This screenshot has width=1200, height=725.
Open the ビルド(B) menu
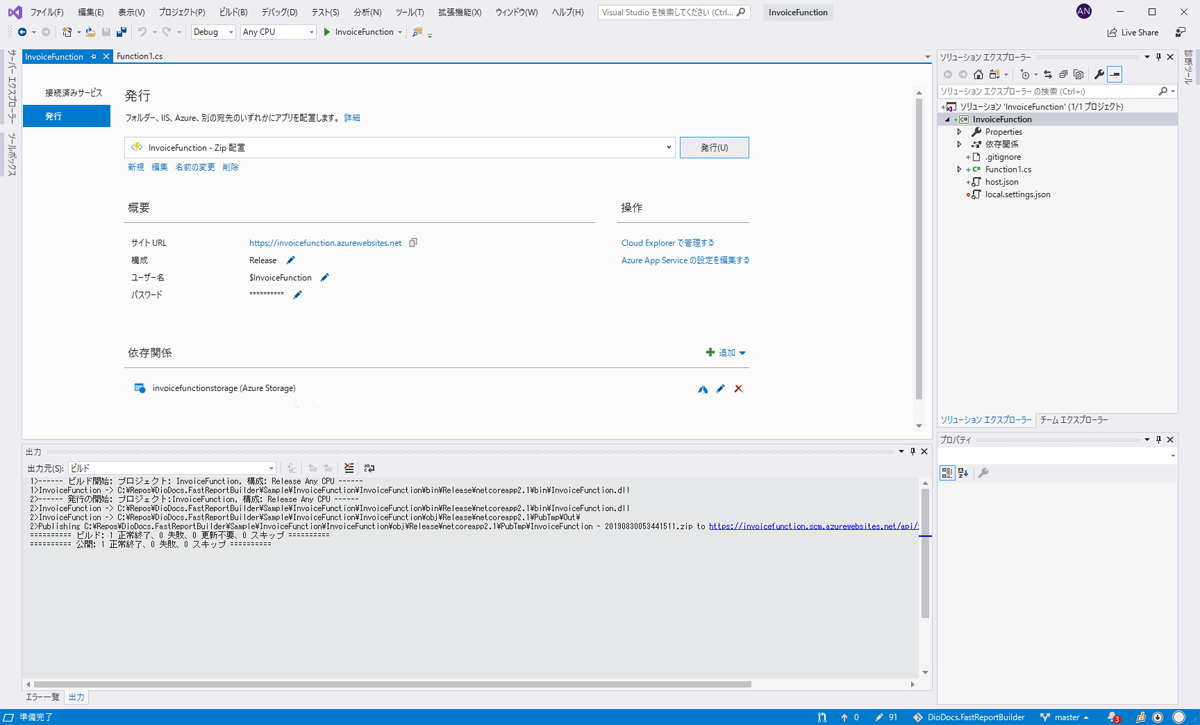[x=233, y=12]
